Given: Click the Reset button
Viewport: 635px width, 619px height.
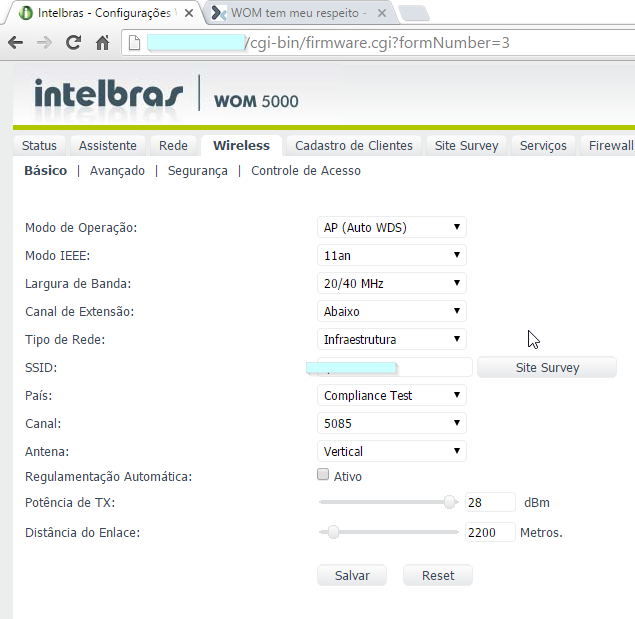Looking at the screenshot, I should click(438, 575).
